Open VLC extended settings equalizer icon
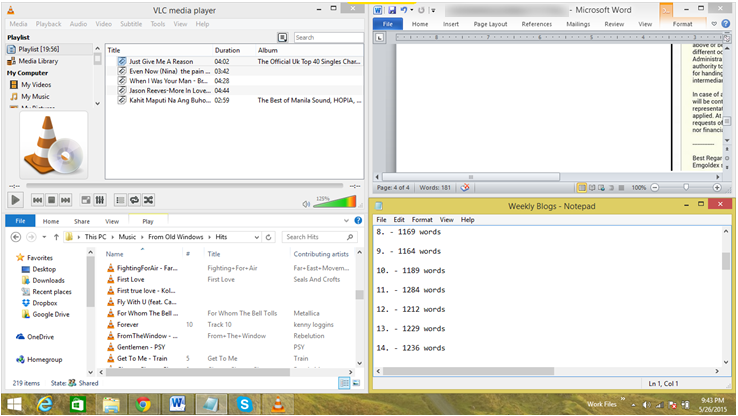Screen dimensions: 738x416 (100, 200)
